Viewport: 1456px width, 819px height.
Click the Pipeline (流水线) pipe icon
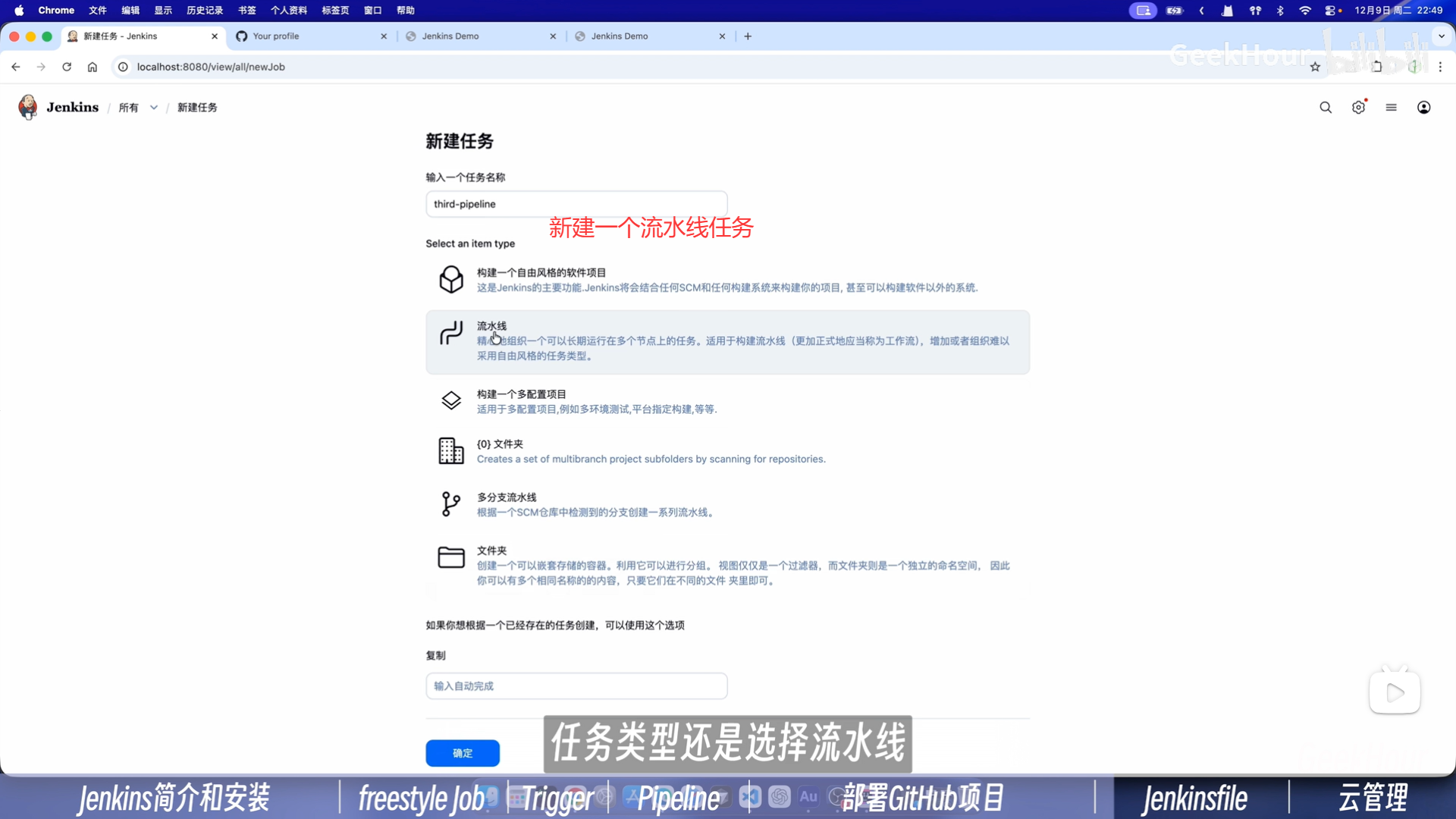[450, 333]
